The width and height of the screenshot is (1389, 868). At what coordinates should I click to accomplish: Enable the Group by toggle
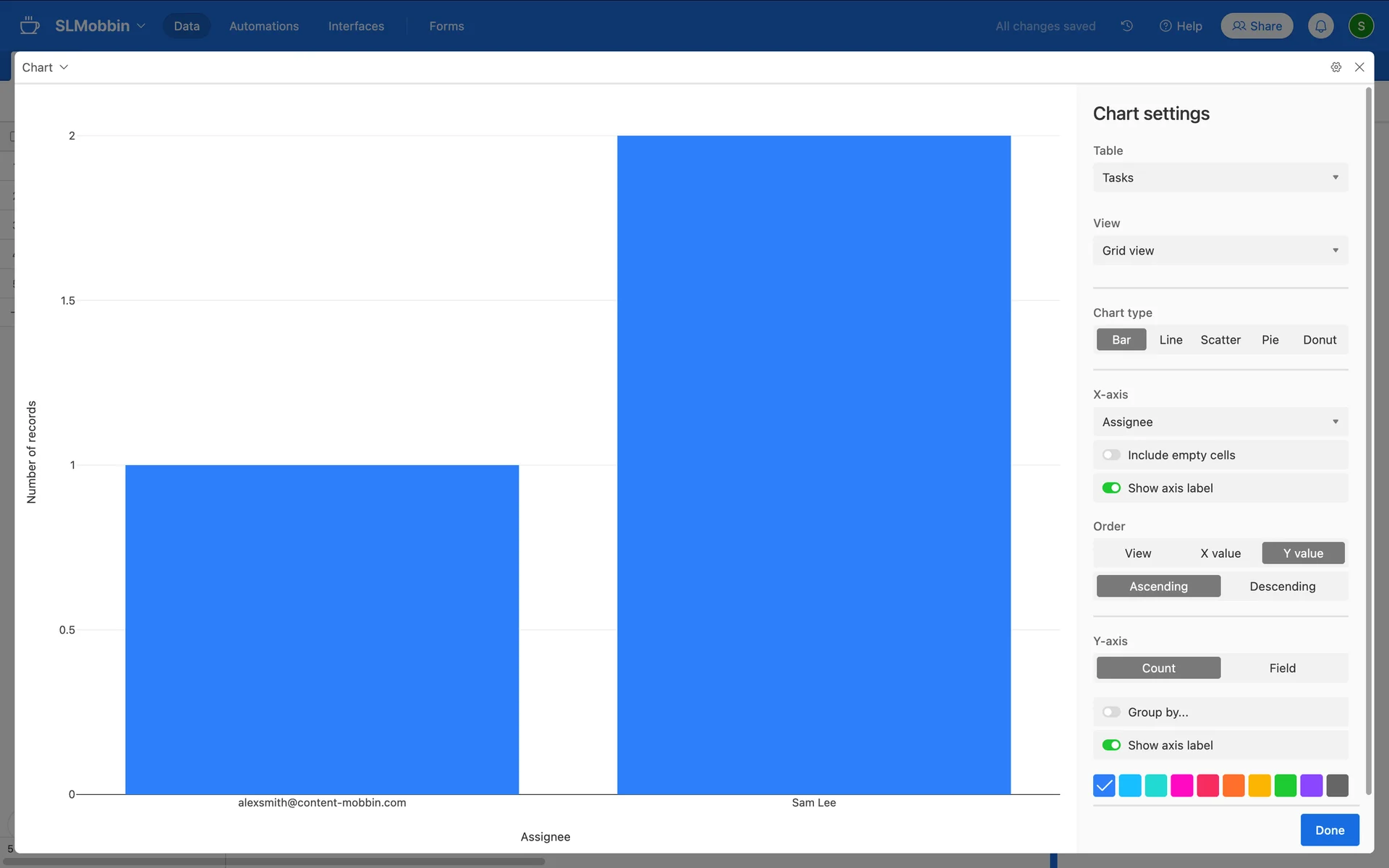1111,712
